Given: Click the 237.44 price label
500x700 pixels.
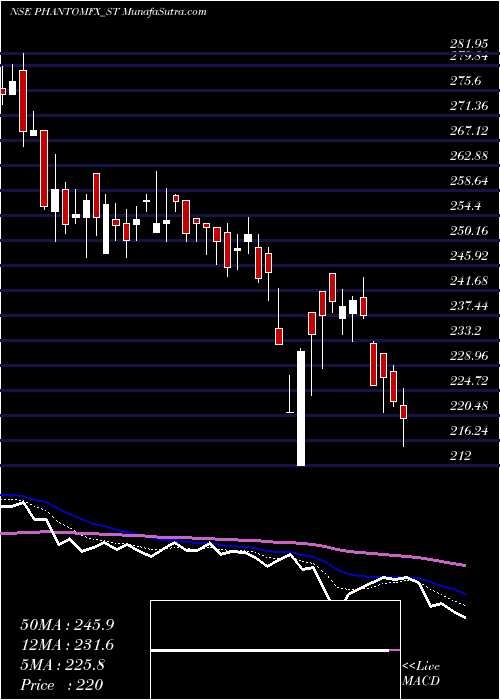Looking at the screenshot, I should point(468,306).
